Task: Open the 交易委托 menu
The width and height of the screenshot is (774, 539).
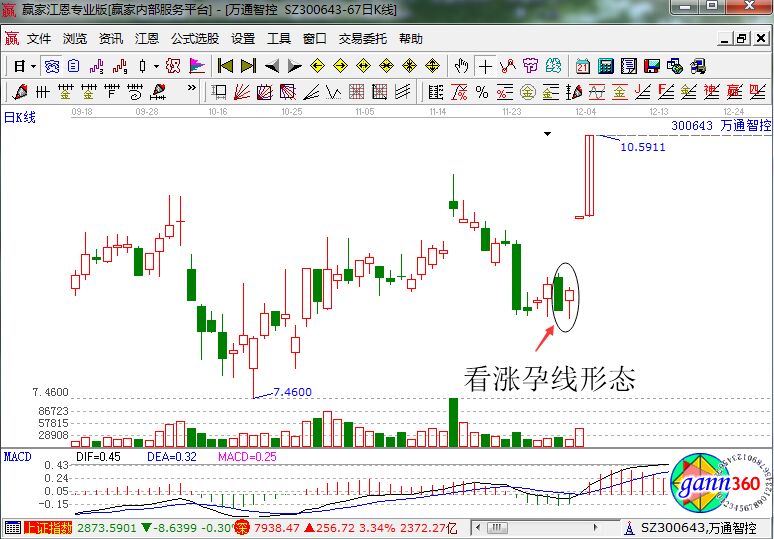Action: [x=362, y=39]
